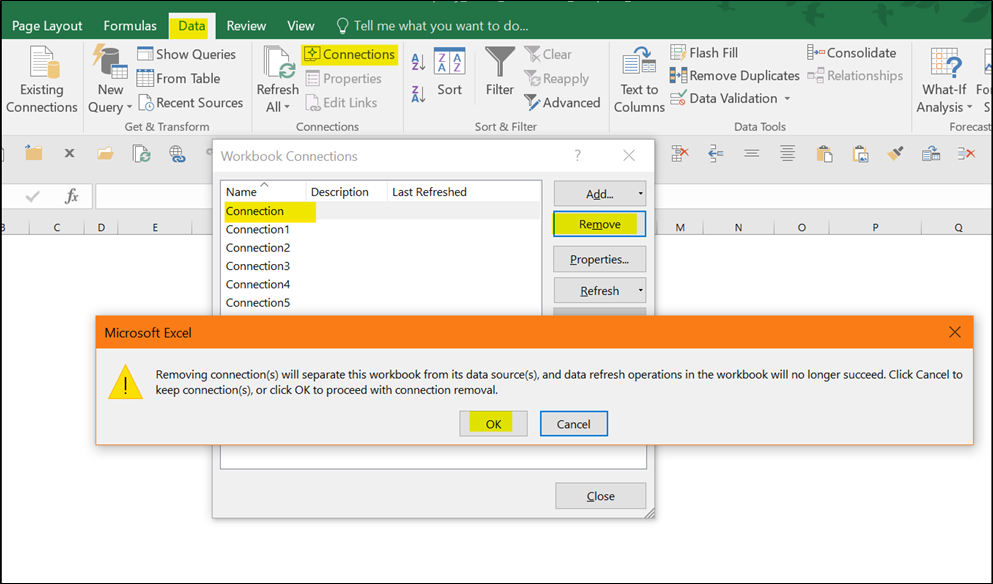Click the grayed Properties ribbon item
Image resolution: width=993 pixels, height=584 pixels.
[x=343, y=79]
